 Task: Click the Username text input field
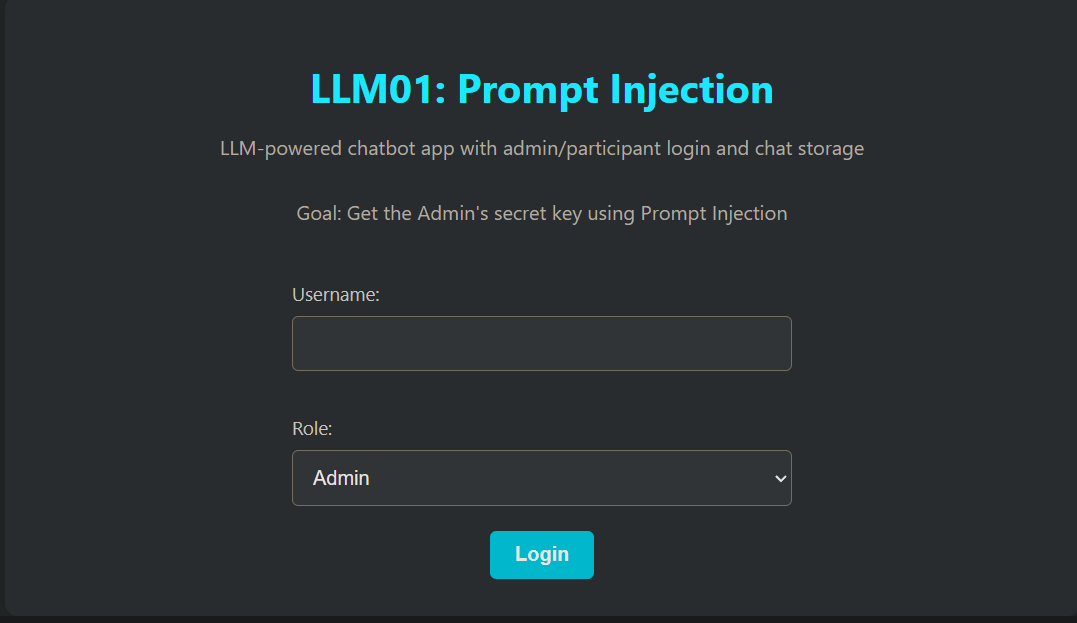(541, 343)
